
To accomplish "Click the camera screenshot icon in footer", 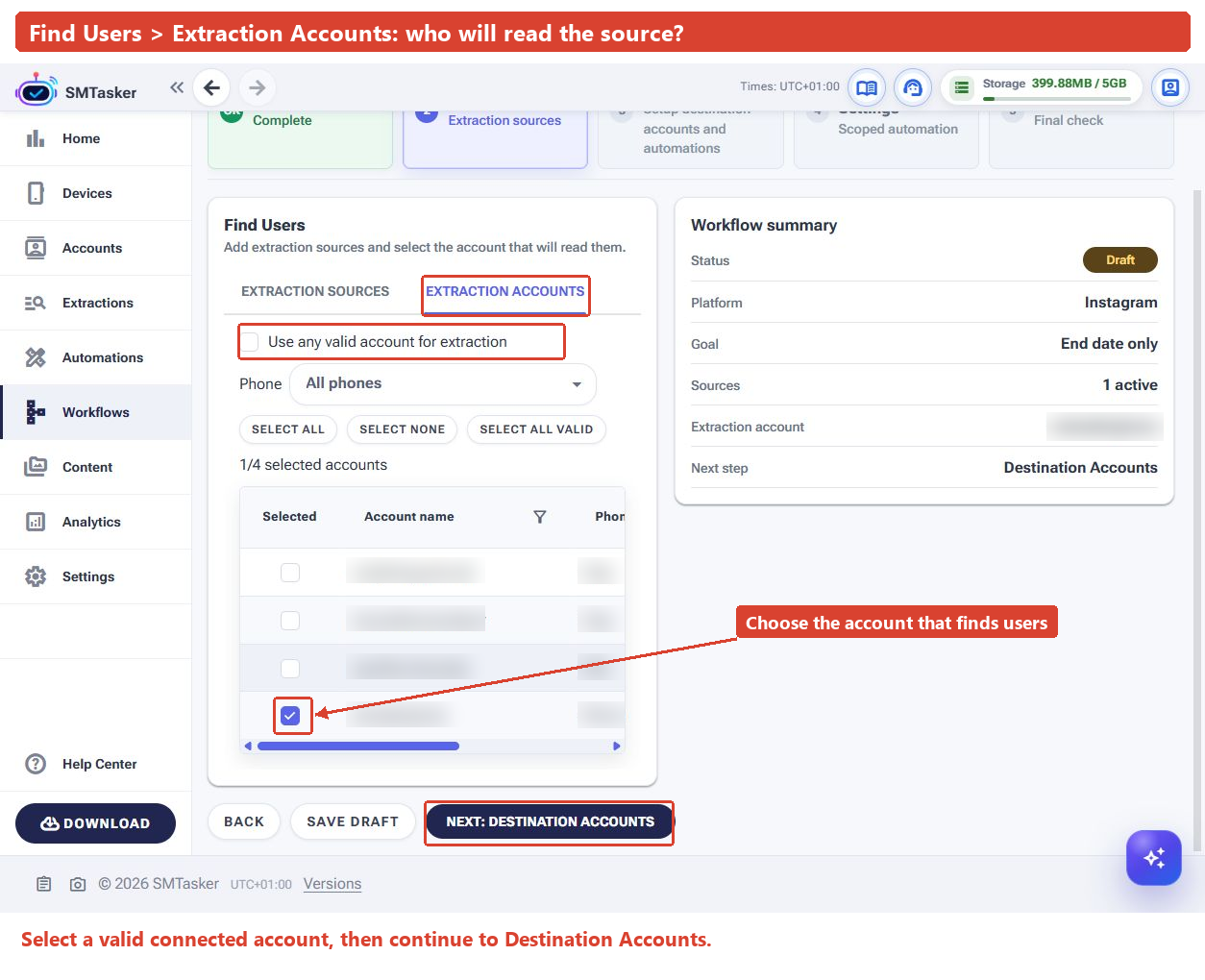I will pos(78,884).
